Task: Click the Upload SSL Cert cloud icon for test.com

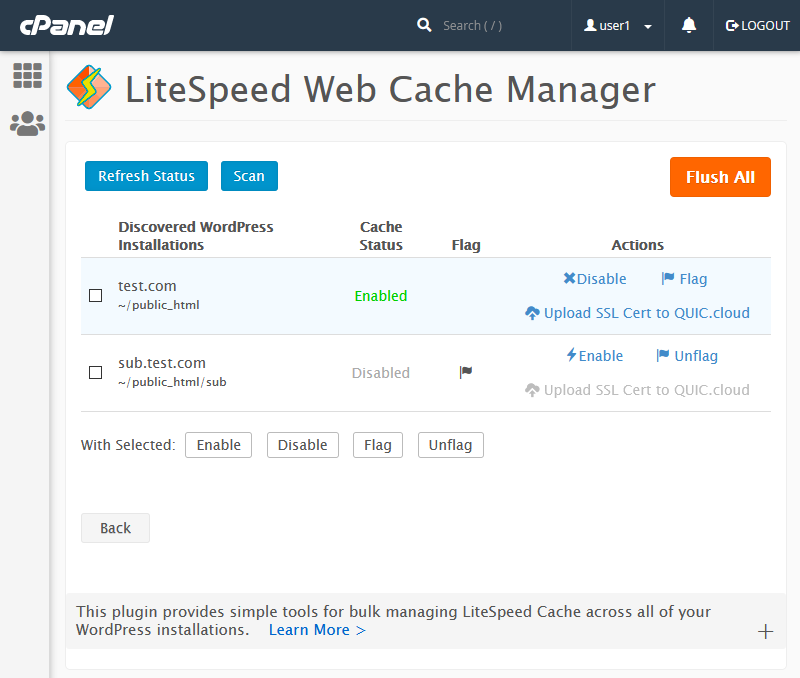Action: pos(532,313)
